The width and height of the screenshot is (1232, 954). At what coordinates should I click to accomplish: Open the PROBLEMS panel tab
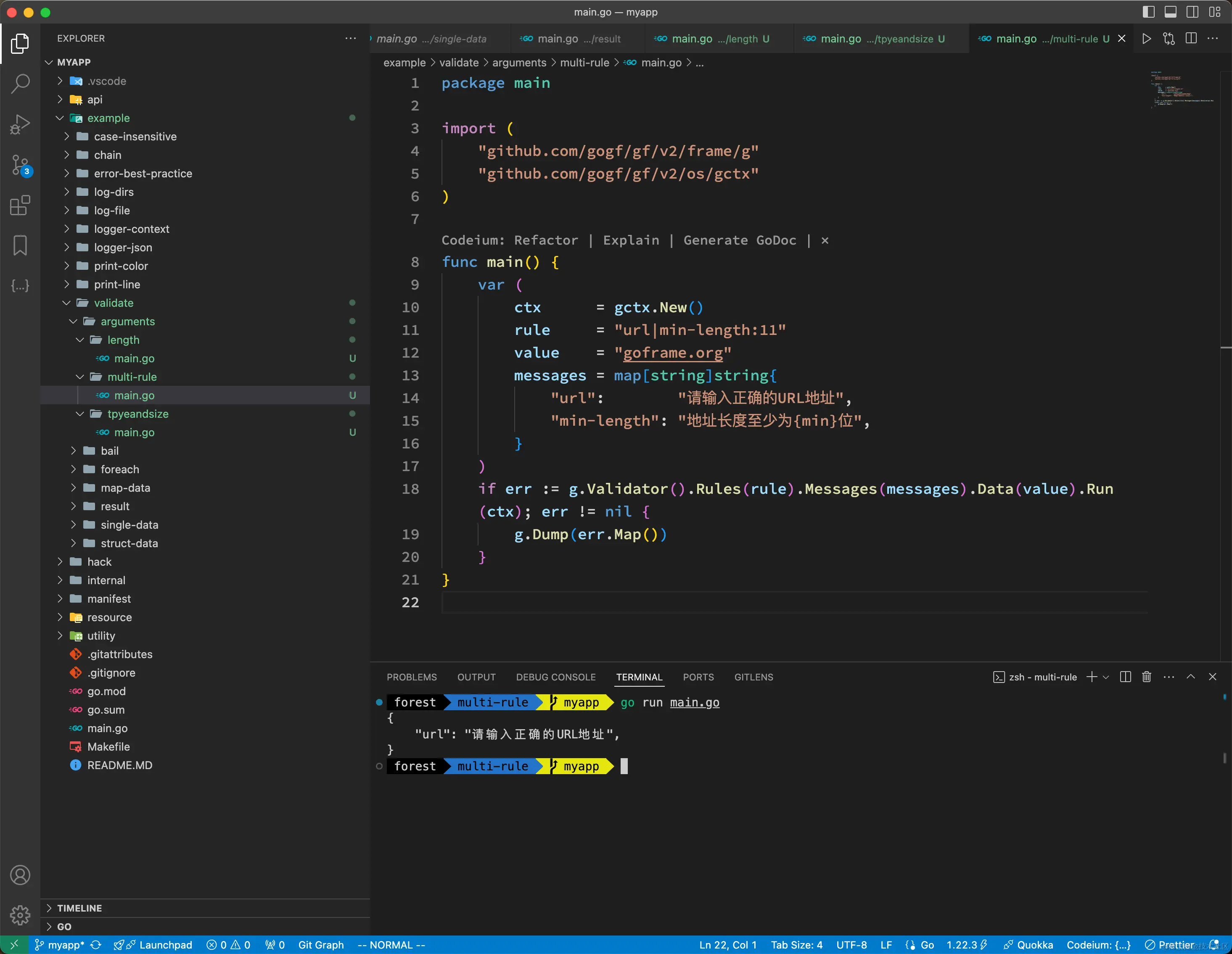click(x=411, y=677)
